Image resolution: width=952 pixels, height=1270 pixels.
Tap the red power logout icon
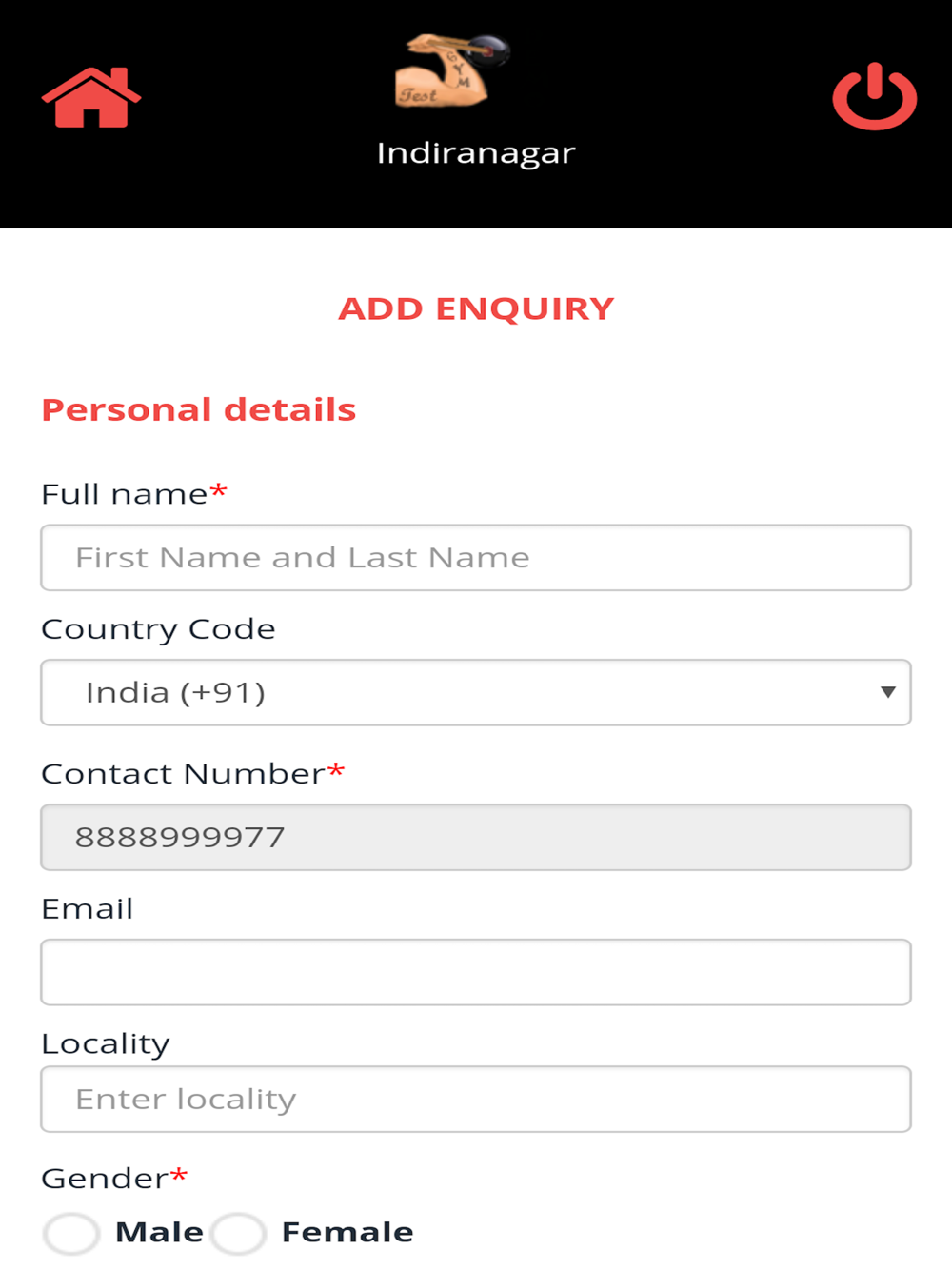click(x=874, y=96)
